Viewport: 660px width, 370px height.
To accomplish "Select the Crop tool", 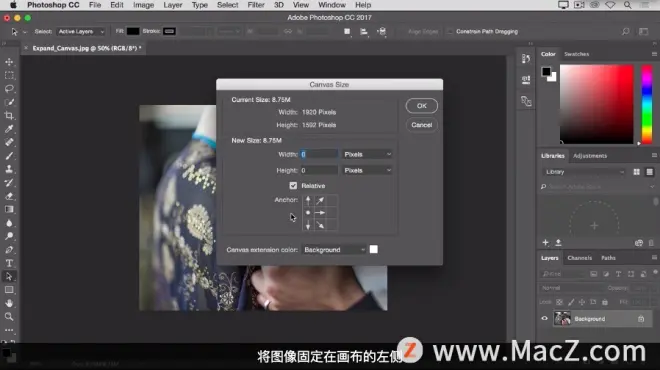I will pyautogui.click(x=9, y=115).
